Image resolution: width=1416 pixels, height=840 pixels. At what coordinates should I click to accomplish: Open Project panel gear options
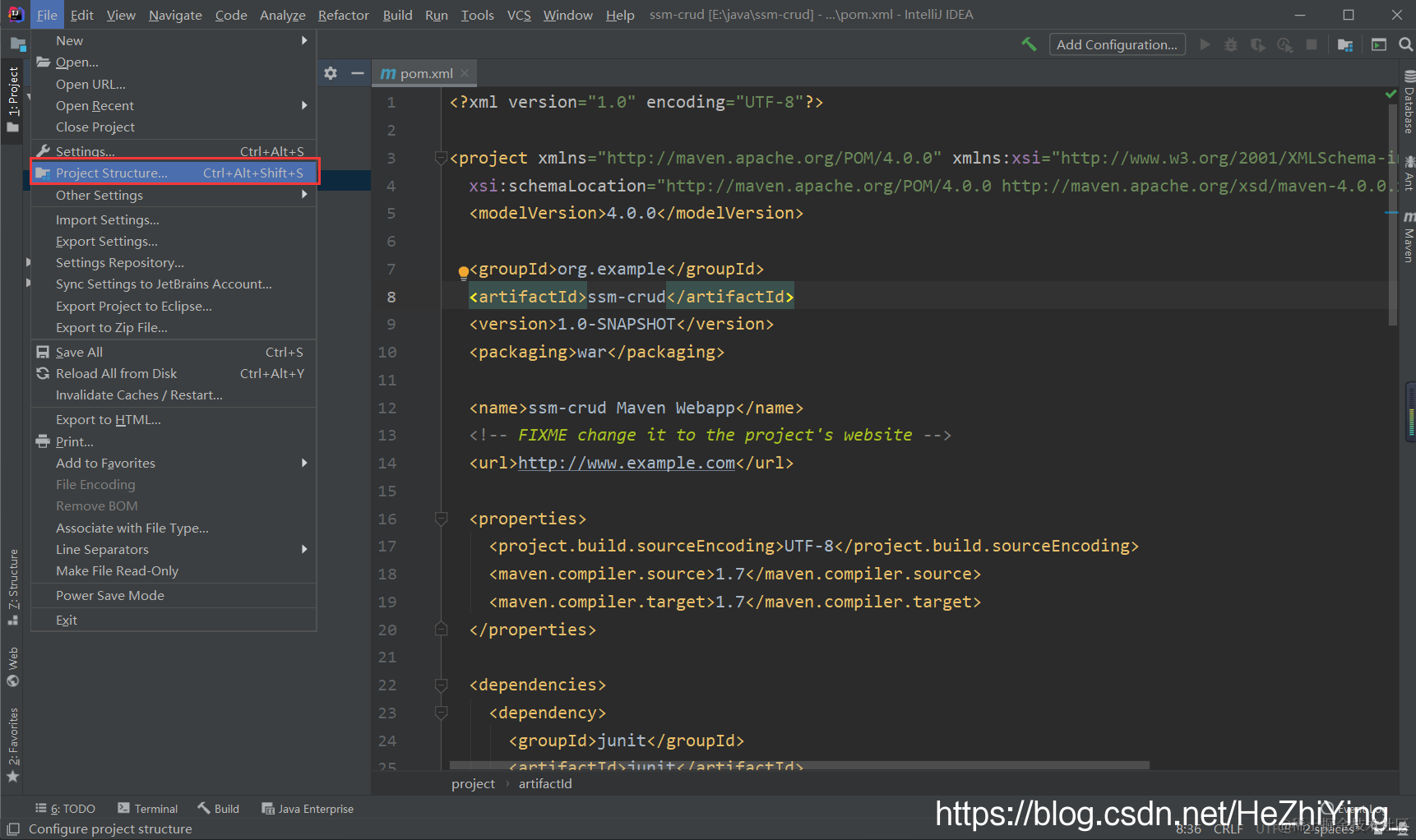point(331,73)
